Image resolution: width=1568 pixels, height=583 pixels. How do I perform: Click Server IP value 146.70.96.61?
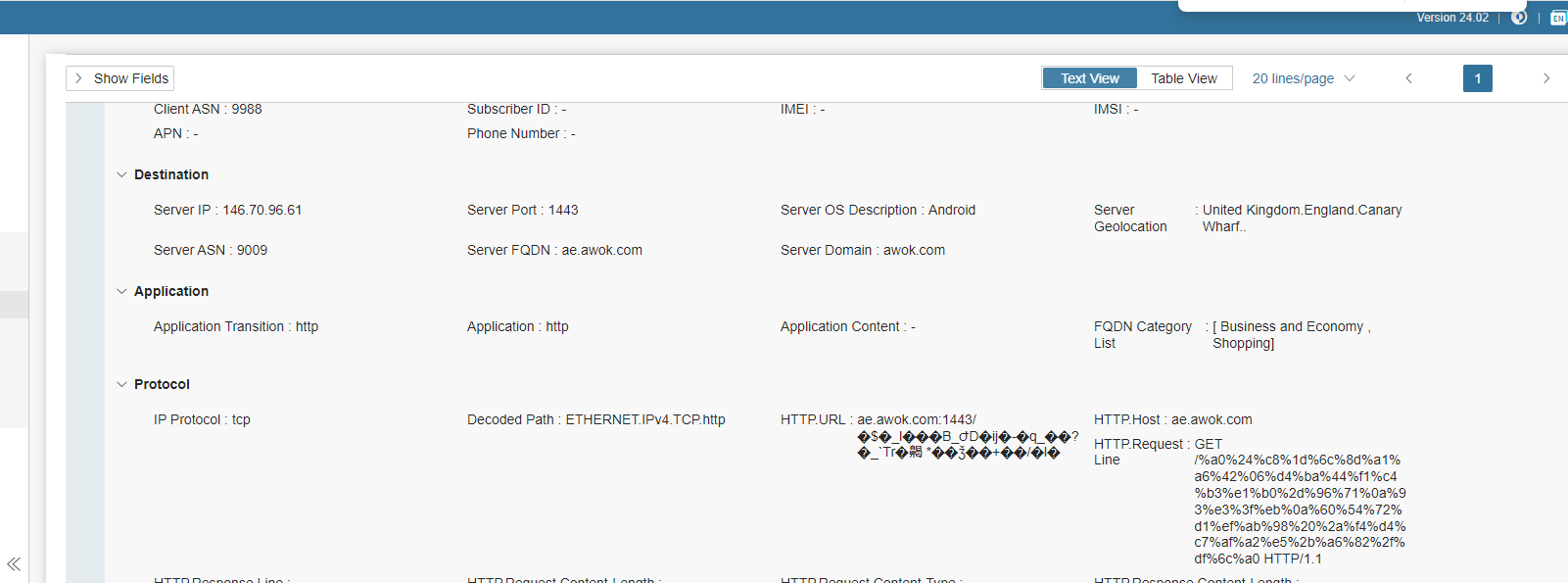click(x=261, y=210)
